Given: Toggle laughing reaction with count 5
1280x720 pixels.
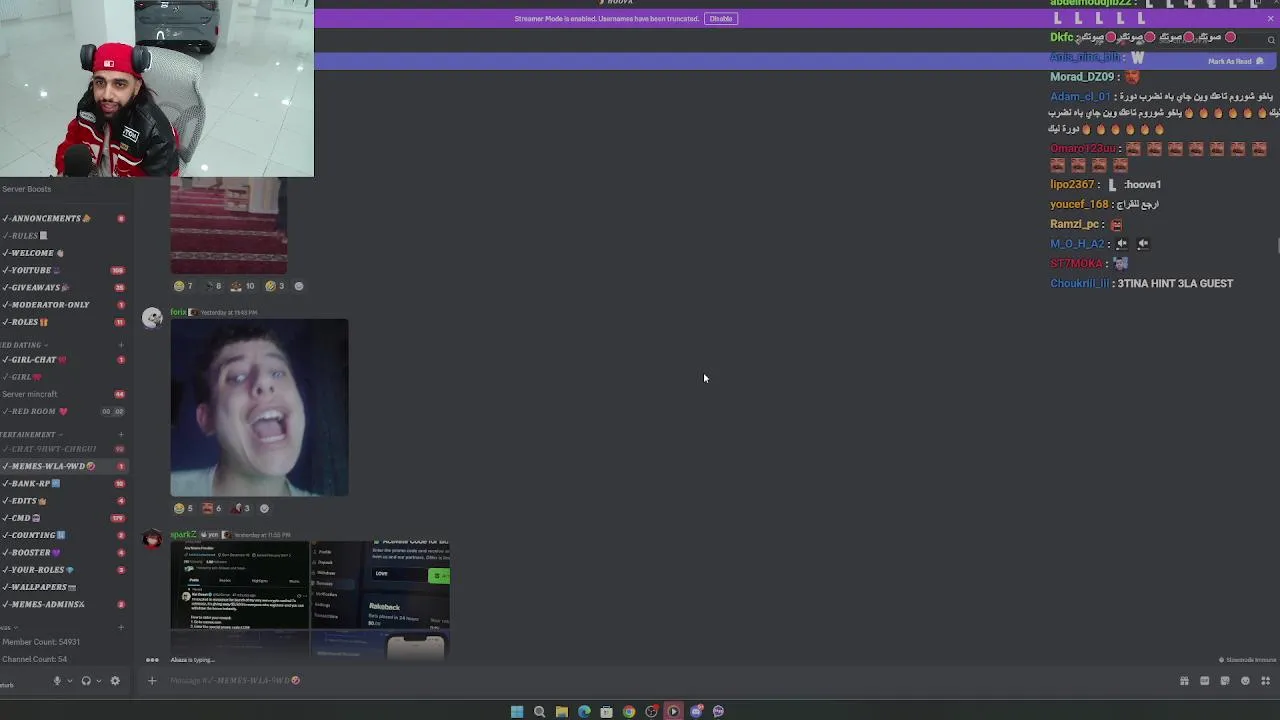Looking at the screenshot, I should coord(183,508).
